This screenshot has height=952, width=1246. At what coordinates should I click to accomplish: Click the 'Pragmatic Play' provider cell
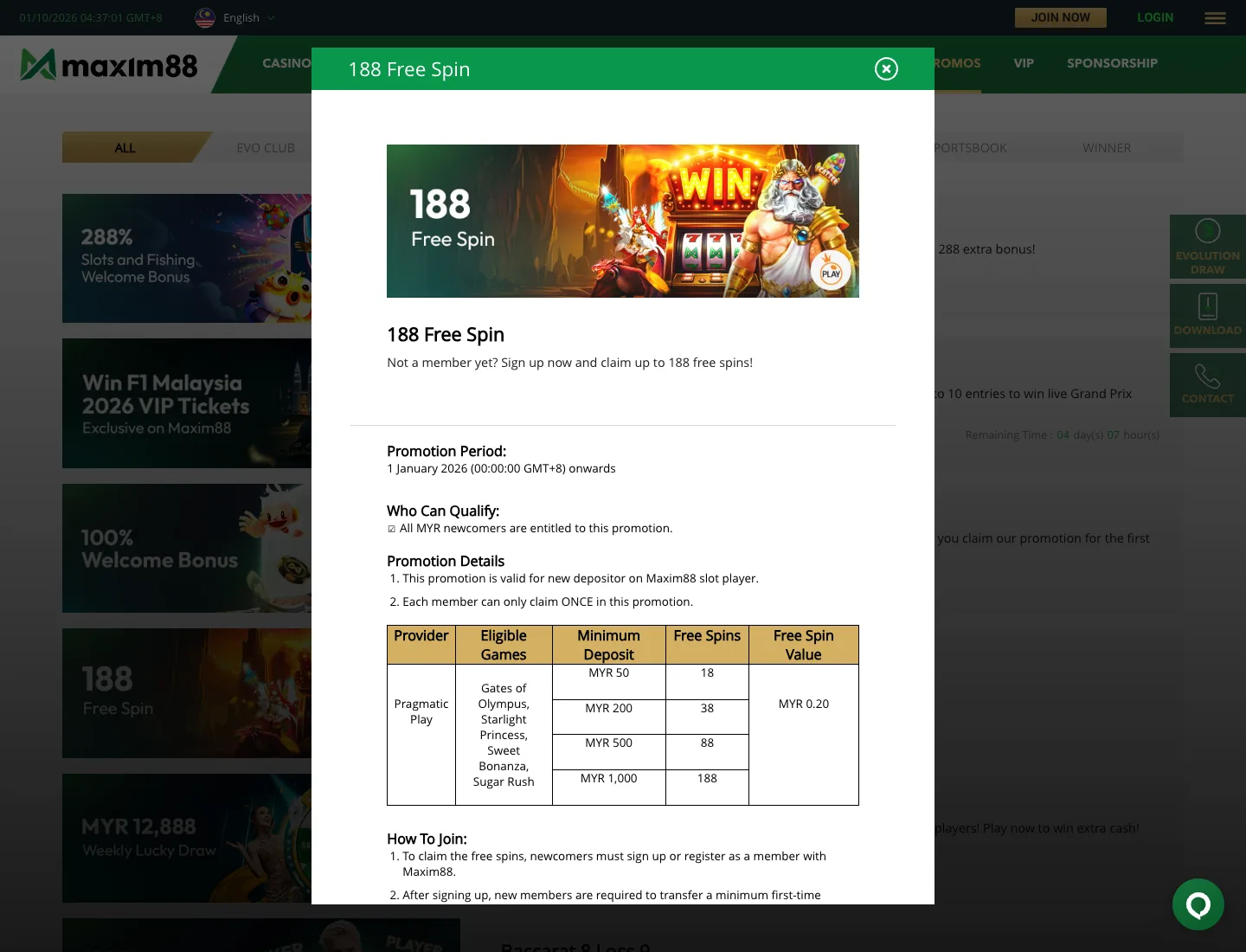pos(421,735)
